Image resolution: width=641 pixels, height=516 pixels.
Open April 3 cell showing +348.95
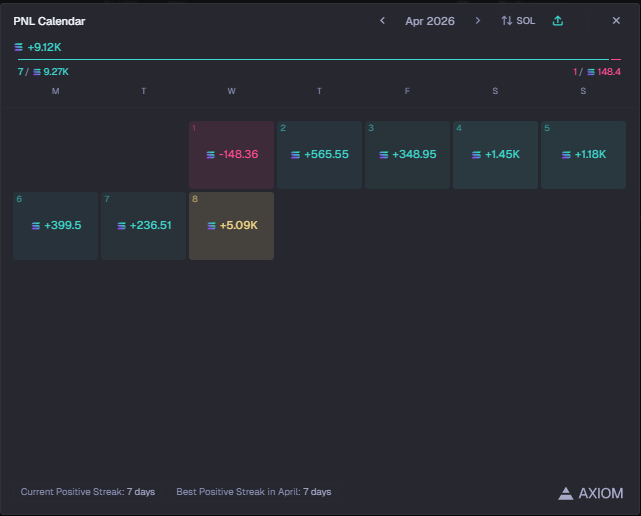(407, 155)
